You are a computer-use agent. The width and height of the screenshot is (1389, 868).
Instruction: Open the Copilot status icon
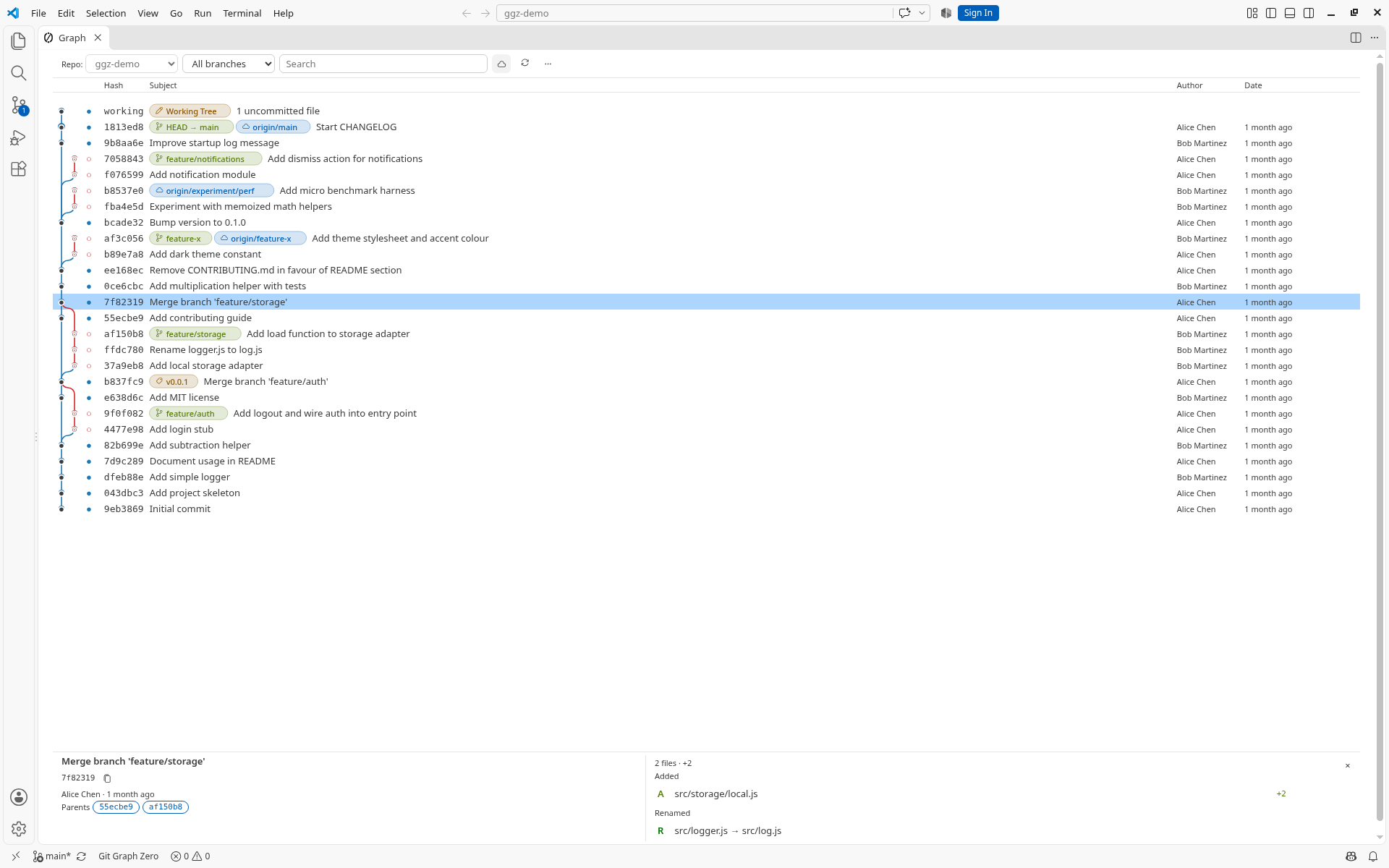click(1351, 856)
